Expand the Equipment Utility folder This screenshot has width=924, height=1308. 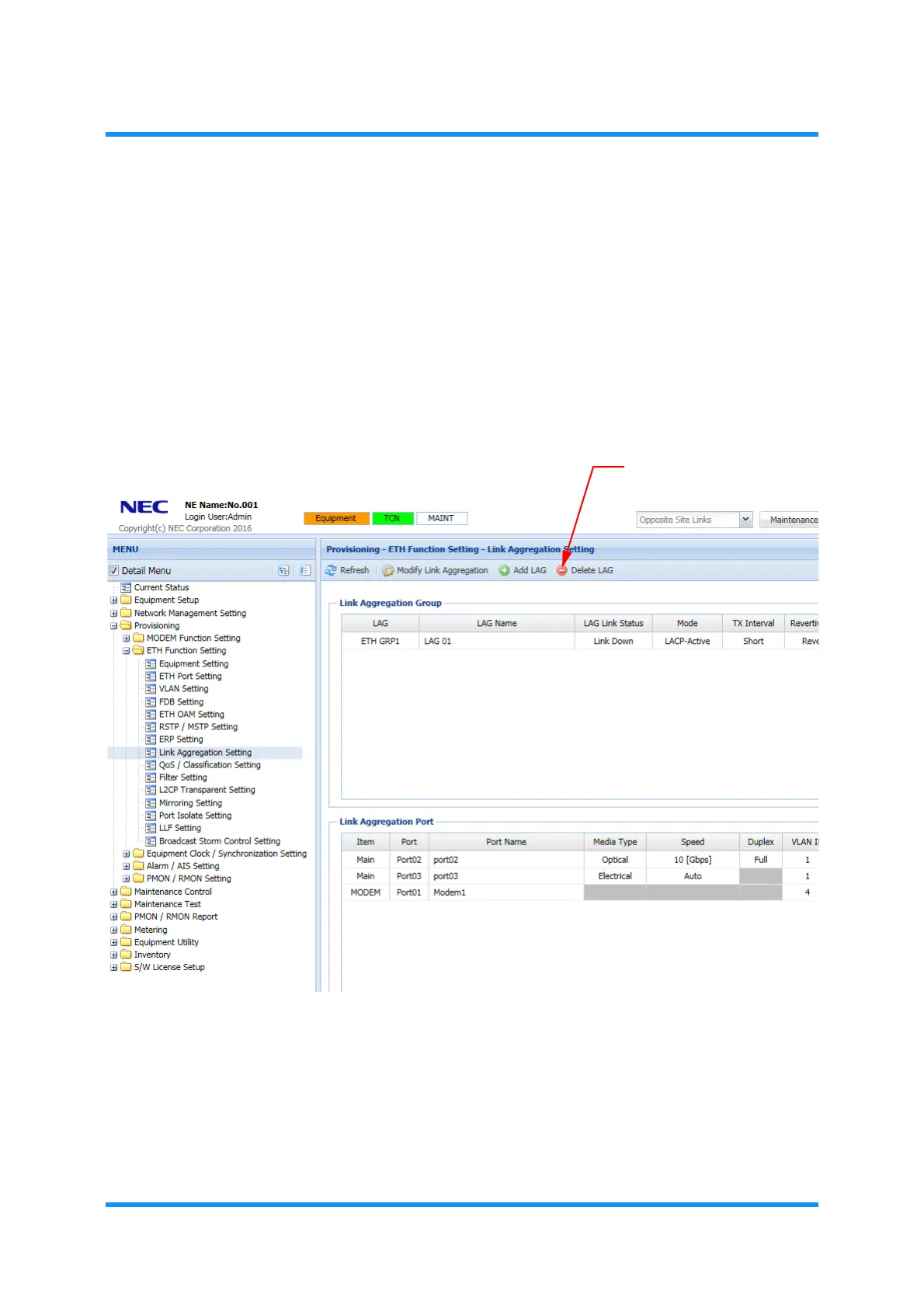114,942
